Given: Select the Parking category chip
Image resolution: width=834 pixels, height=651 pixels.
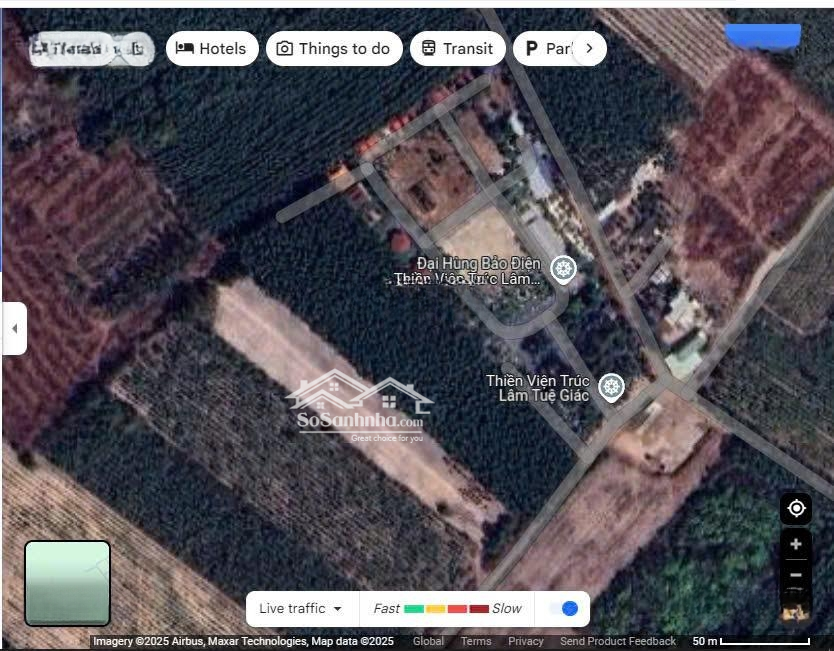Looking at the screenshot, I should 545,48.
